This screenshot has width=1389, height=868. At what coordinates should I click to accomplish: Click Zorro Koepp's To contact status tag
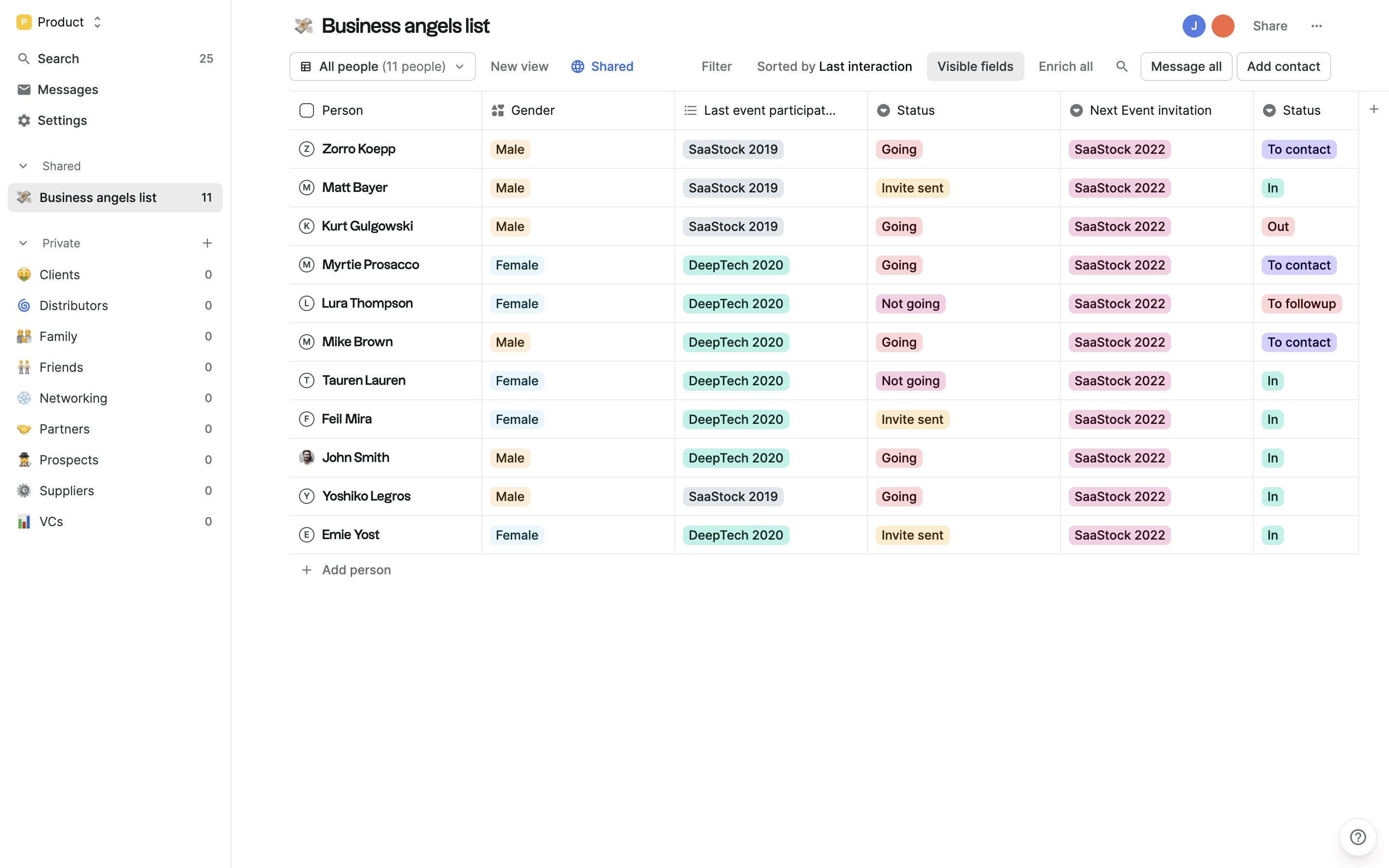pyautogui.click(x=1298, y=149)
